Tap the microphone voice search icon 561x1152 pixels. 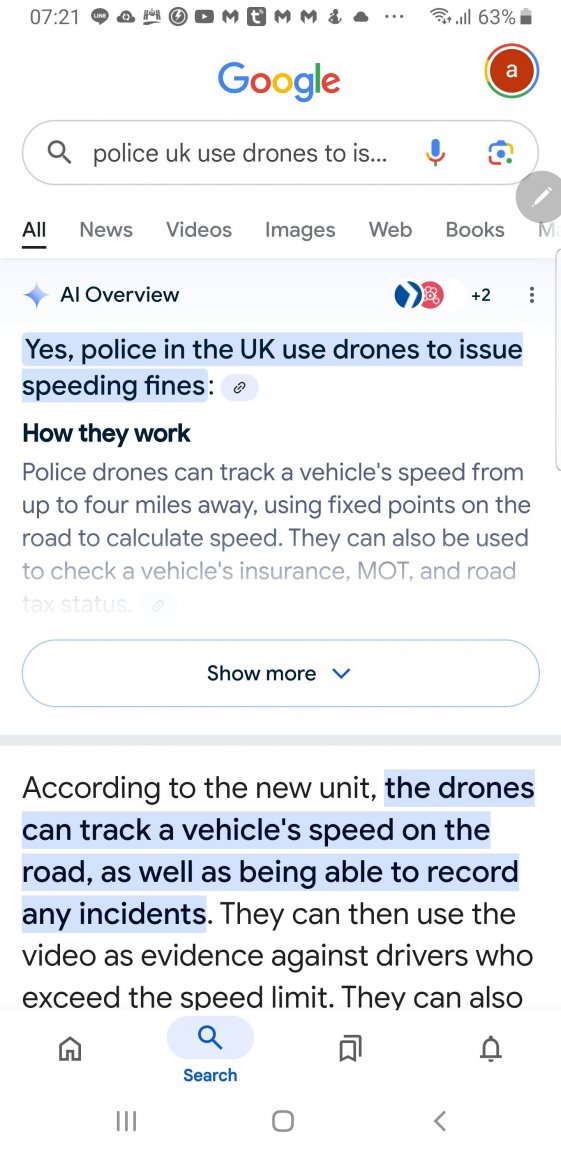(435, 153)
